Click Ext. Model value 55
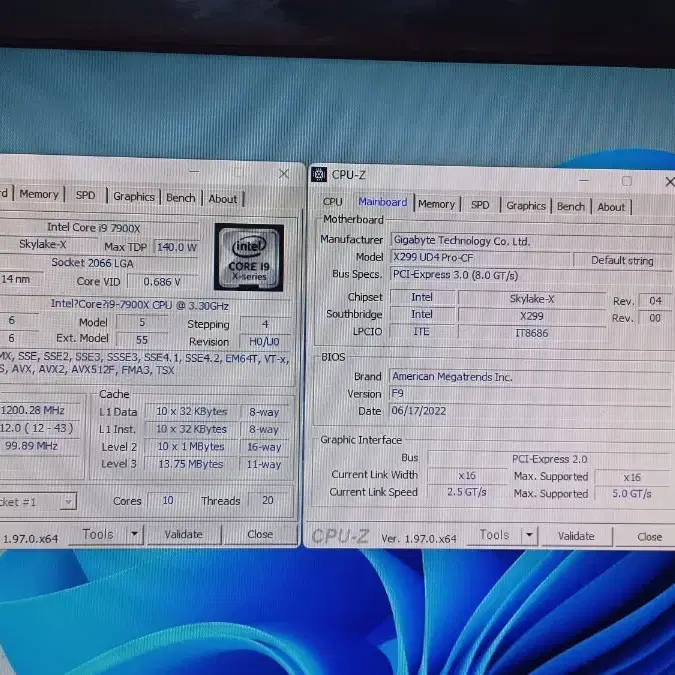This screenshot has width=675, height=675. [142, 340]
